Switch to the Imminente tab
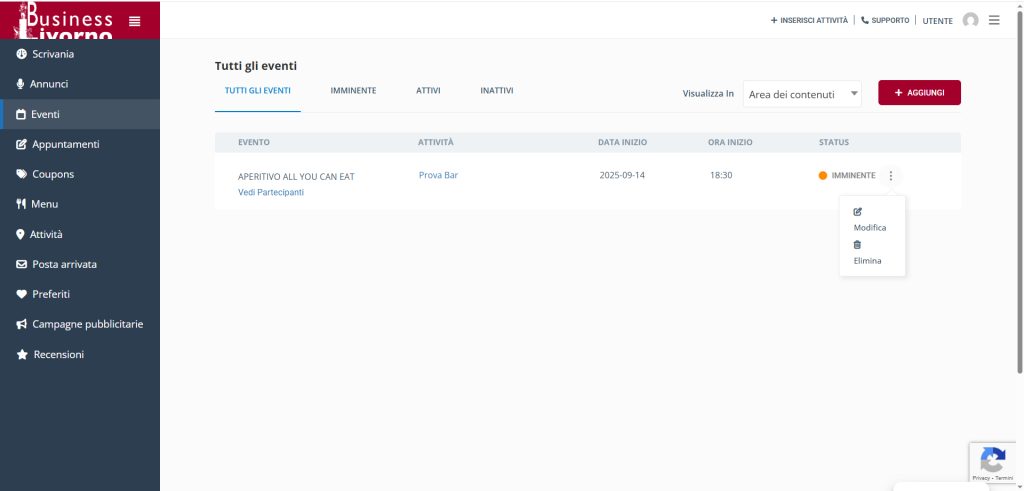The width and height of the screenshot is (1024, 491). coord(353,91)
